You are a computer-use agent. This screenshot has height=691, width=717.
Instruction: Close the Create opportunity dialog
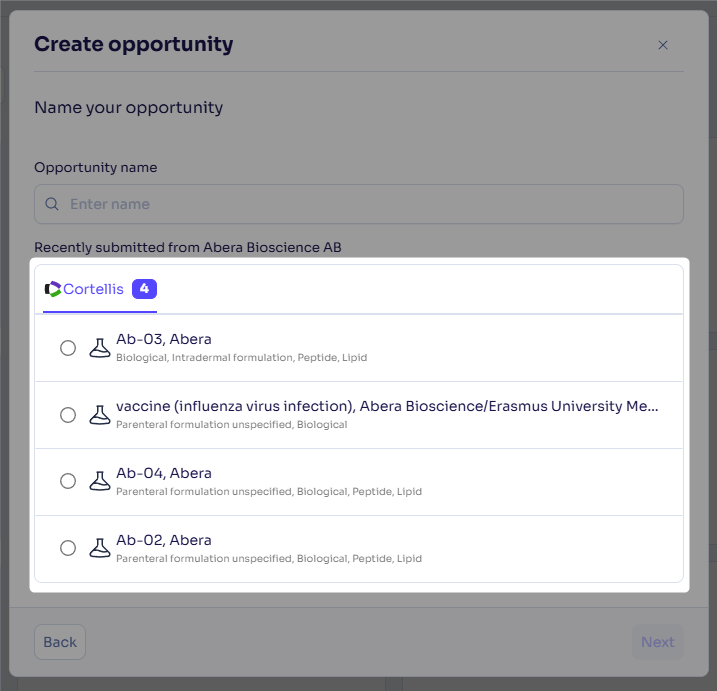(663, 45)
